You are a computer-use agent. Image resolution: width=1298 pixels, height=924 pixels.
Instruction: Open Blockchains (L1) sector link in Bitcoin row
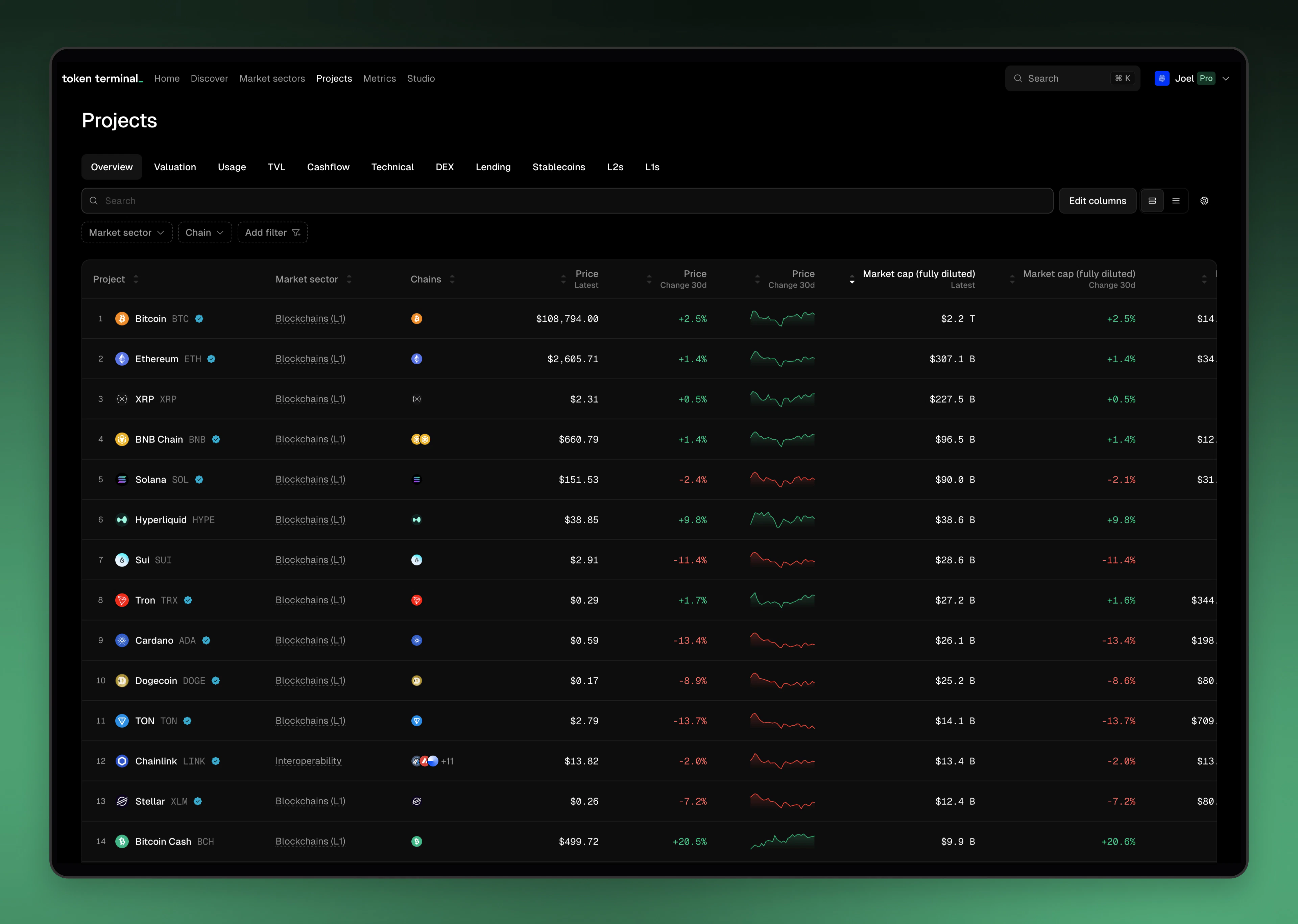point(311,319)
